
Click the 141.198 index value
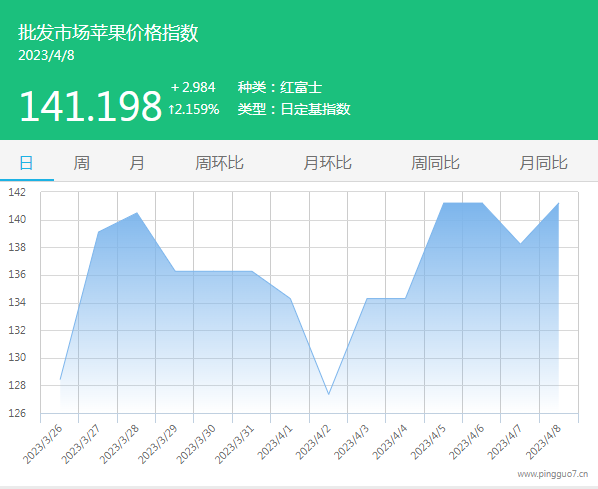tap(91, 106)
